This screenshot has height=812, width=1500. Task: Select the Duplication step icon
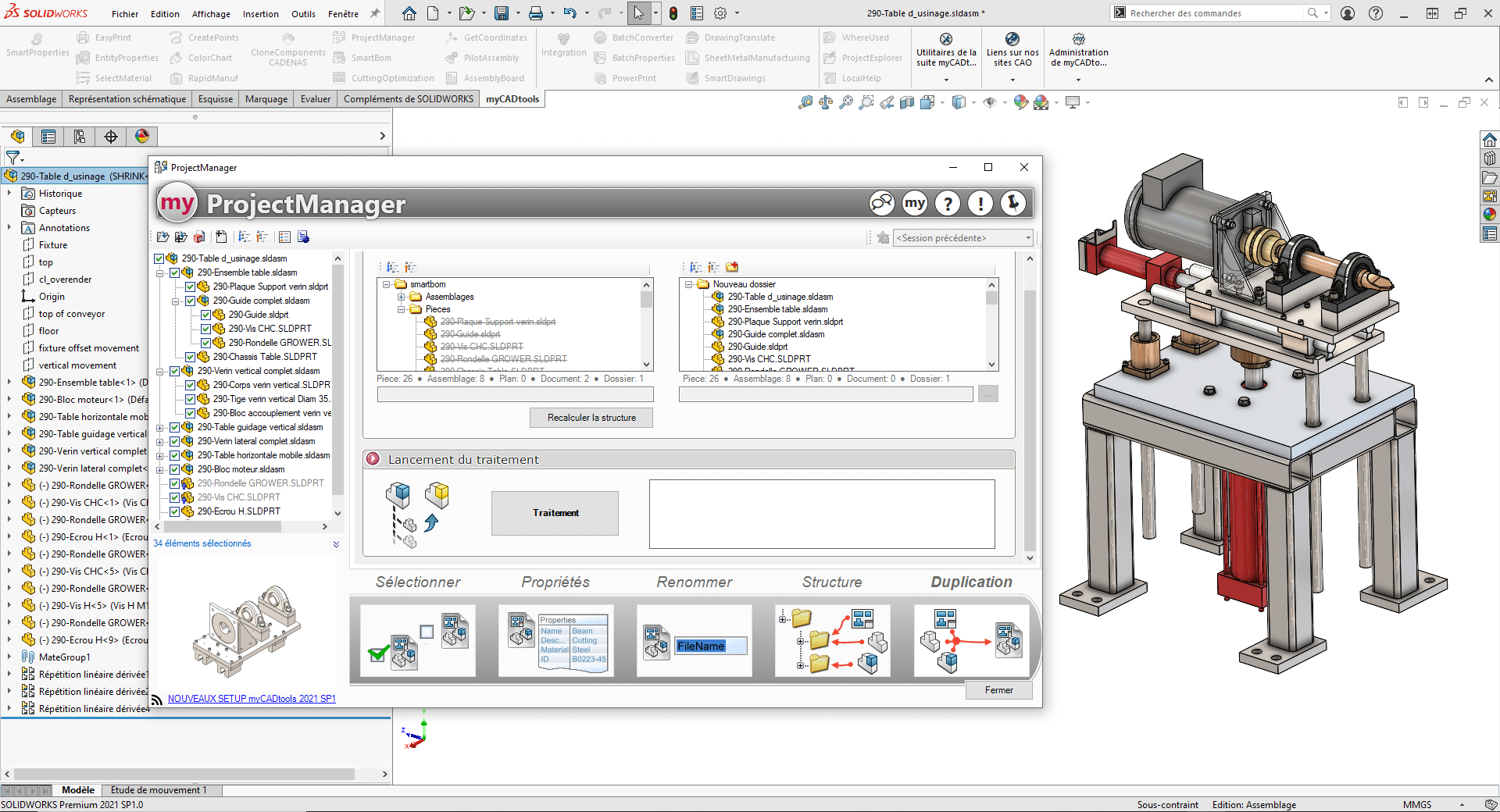click(971, 641)
